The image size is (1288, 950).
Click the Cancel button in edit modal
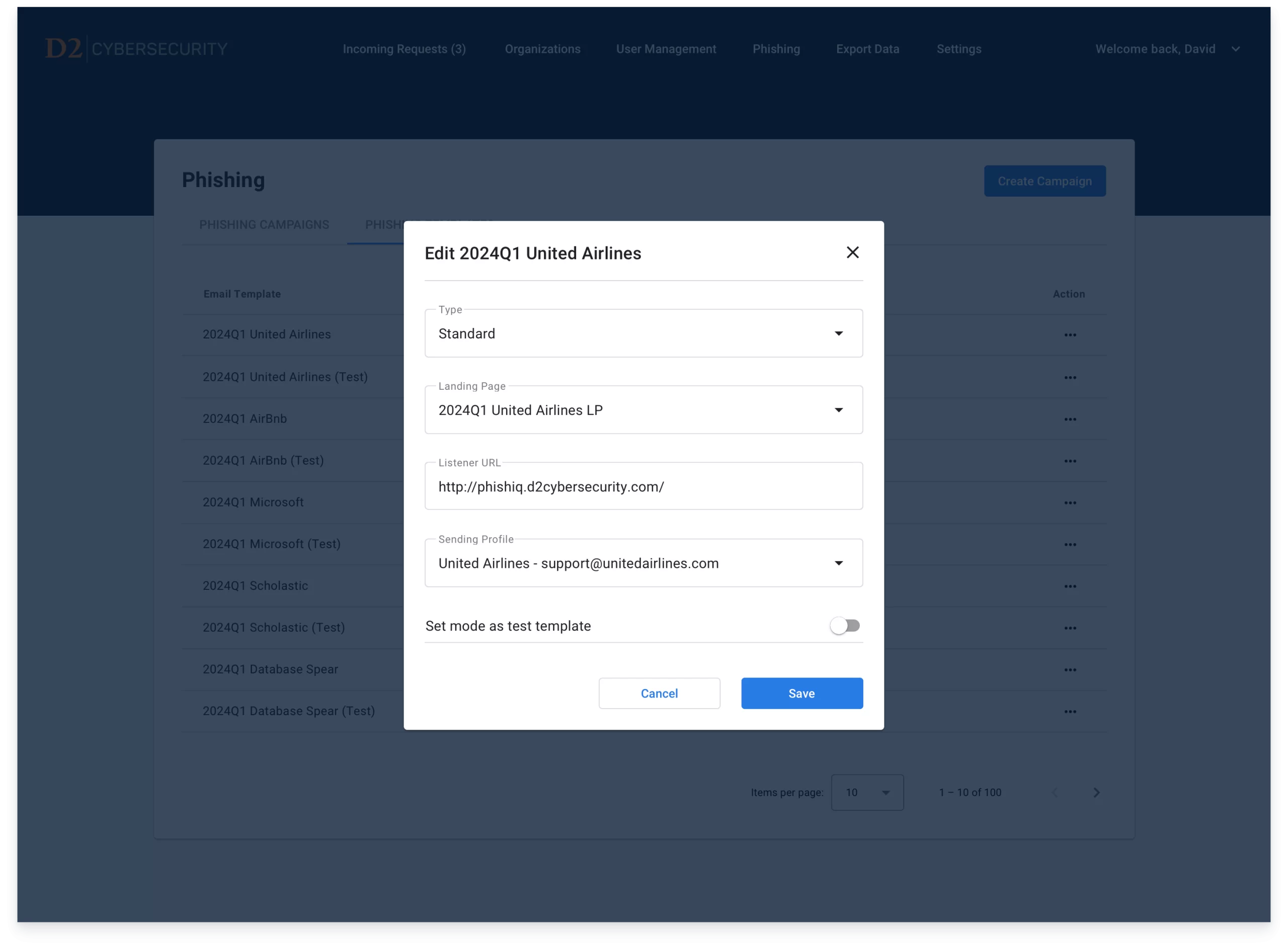(659, 693)
